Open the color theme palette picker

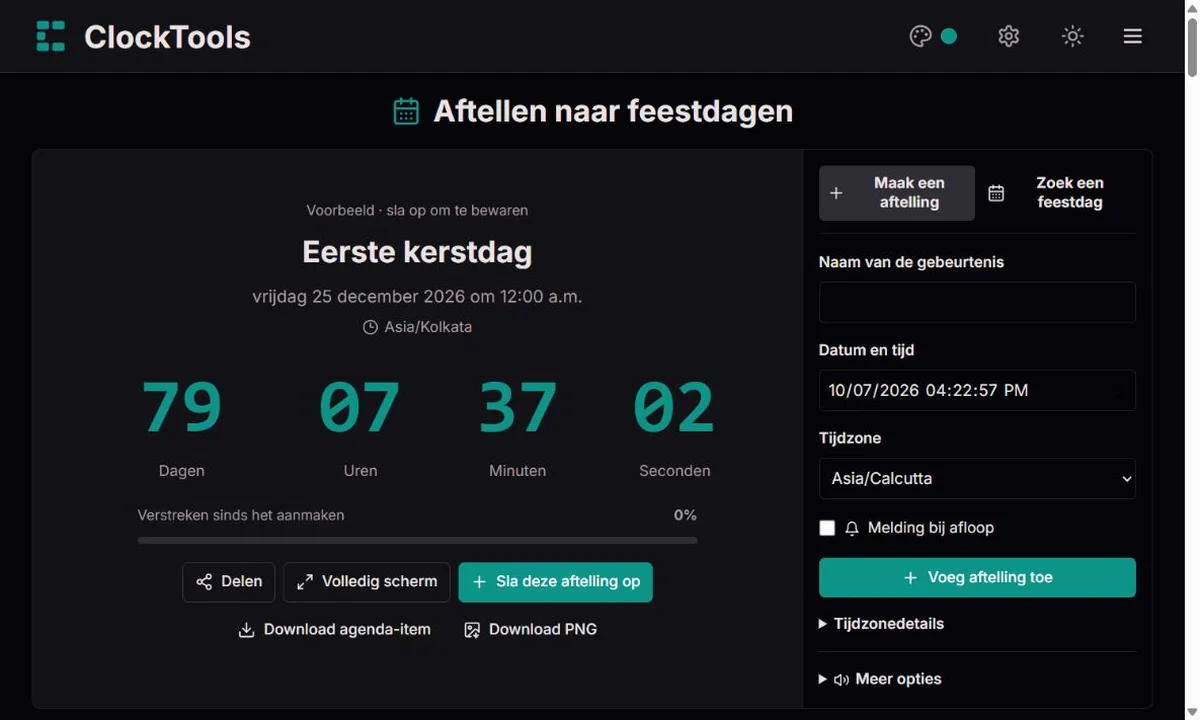(920, 37)
